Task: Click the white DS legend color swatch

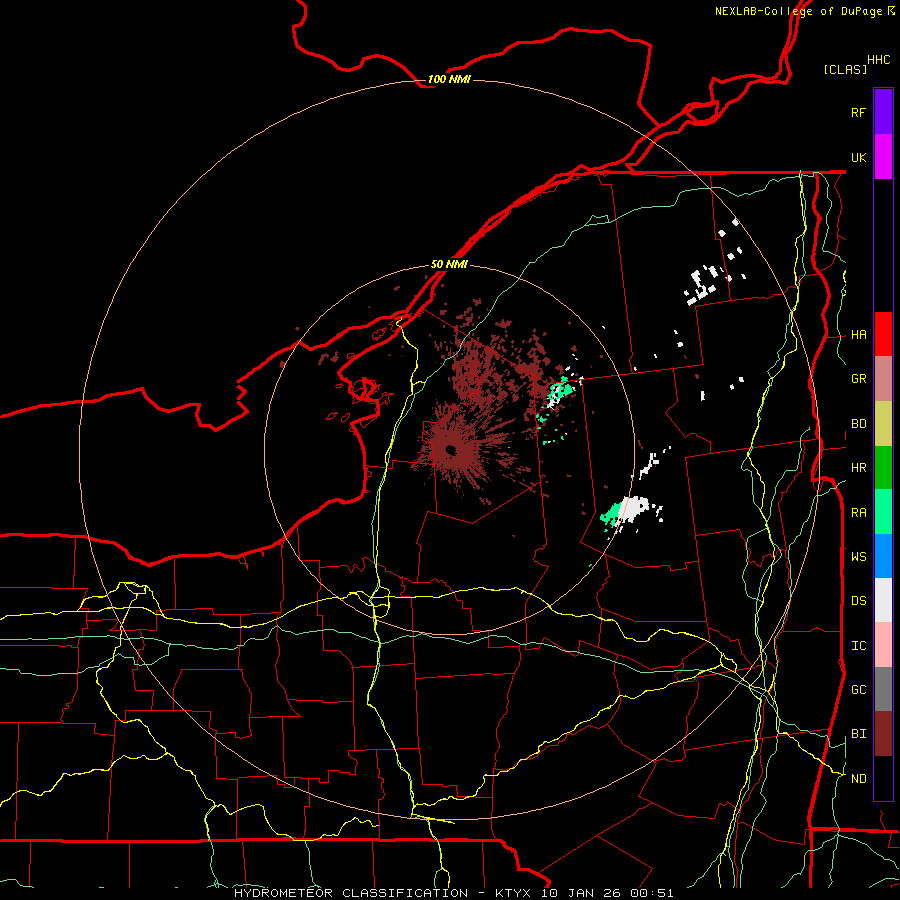Action: coord(883,600)
